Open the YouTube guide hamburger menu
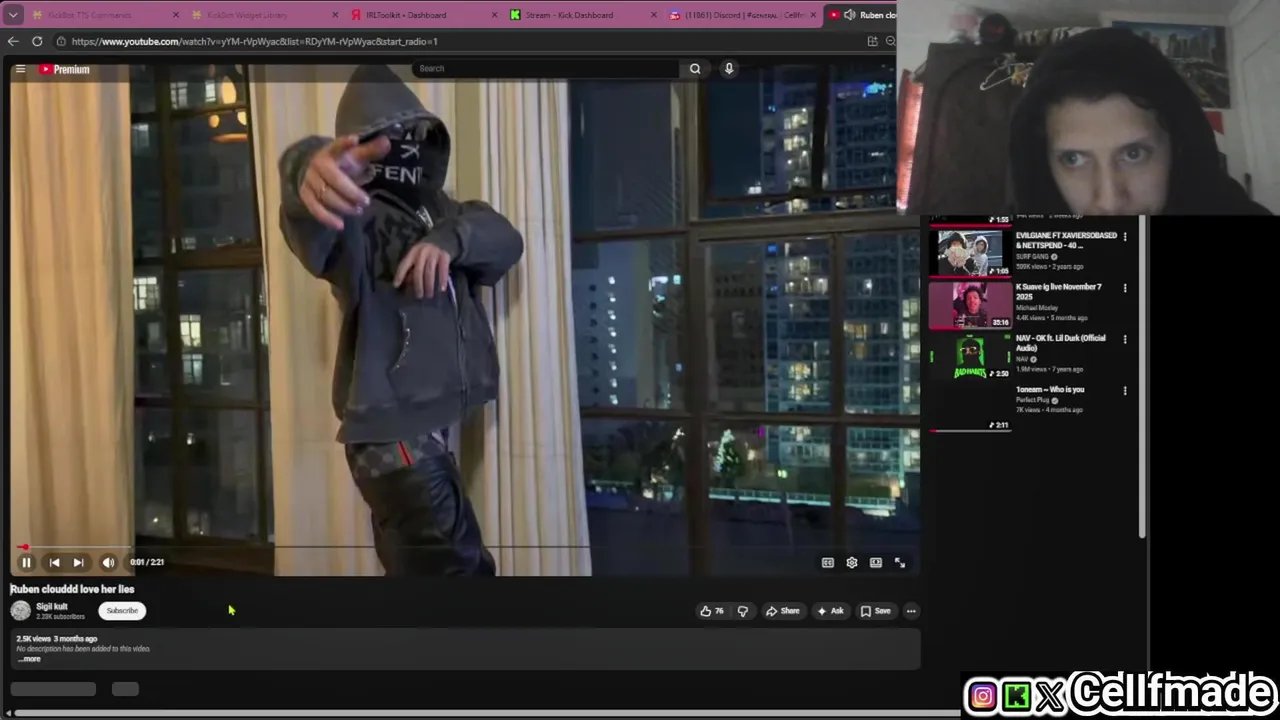This screenshot has width=1280, height=720. 20,69
